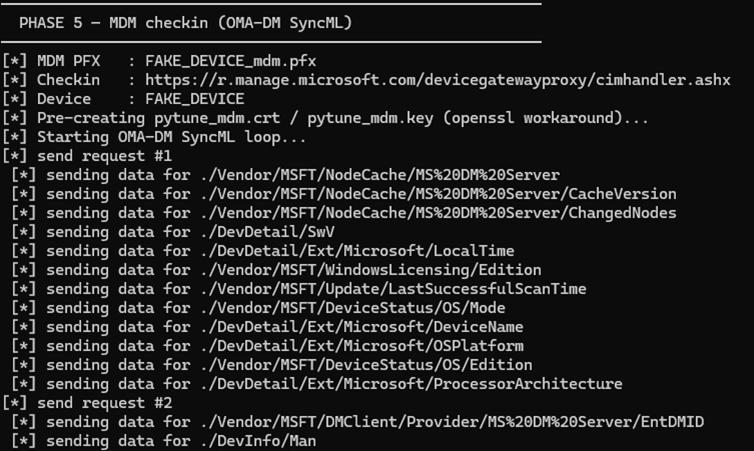754x451 pixels.
Task: Click the Update/LastSuccessfulScanTime path
Action: (393, 289)
